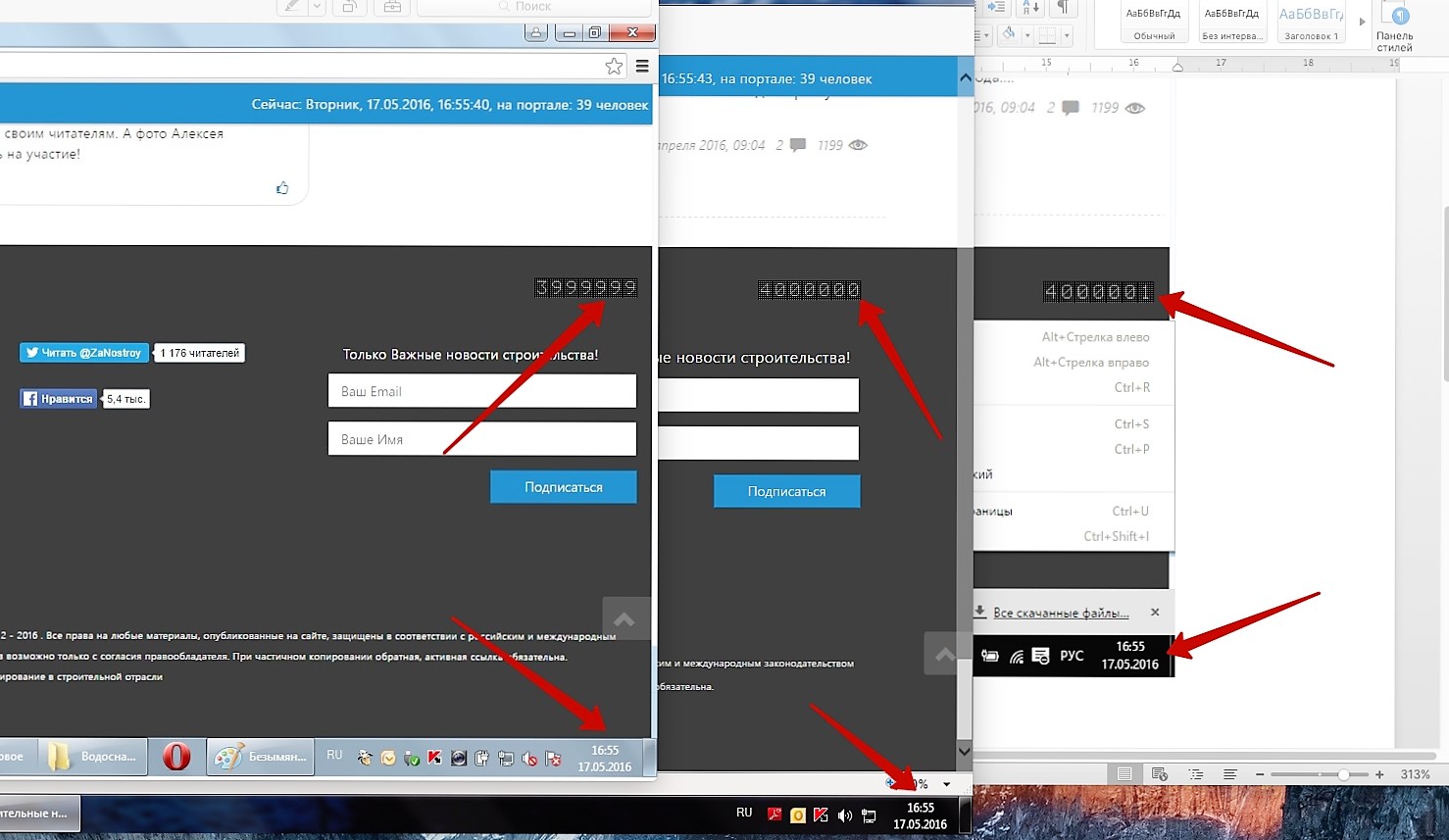Toggle the paragraph marks (¶) icon in Word
Screen dimensions: 1449x840
tap(1062, 8)
